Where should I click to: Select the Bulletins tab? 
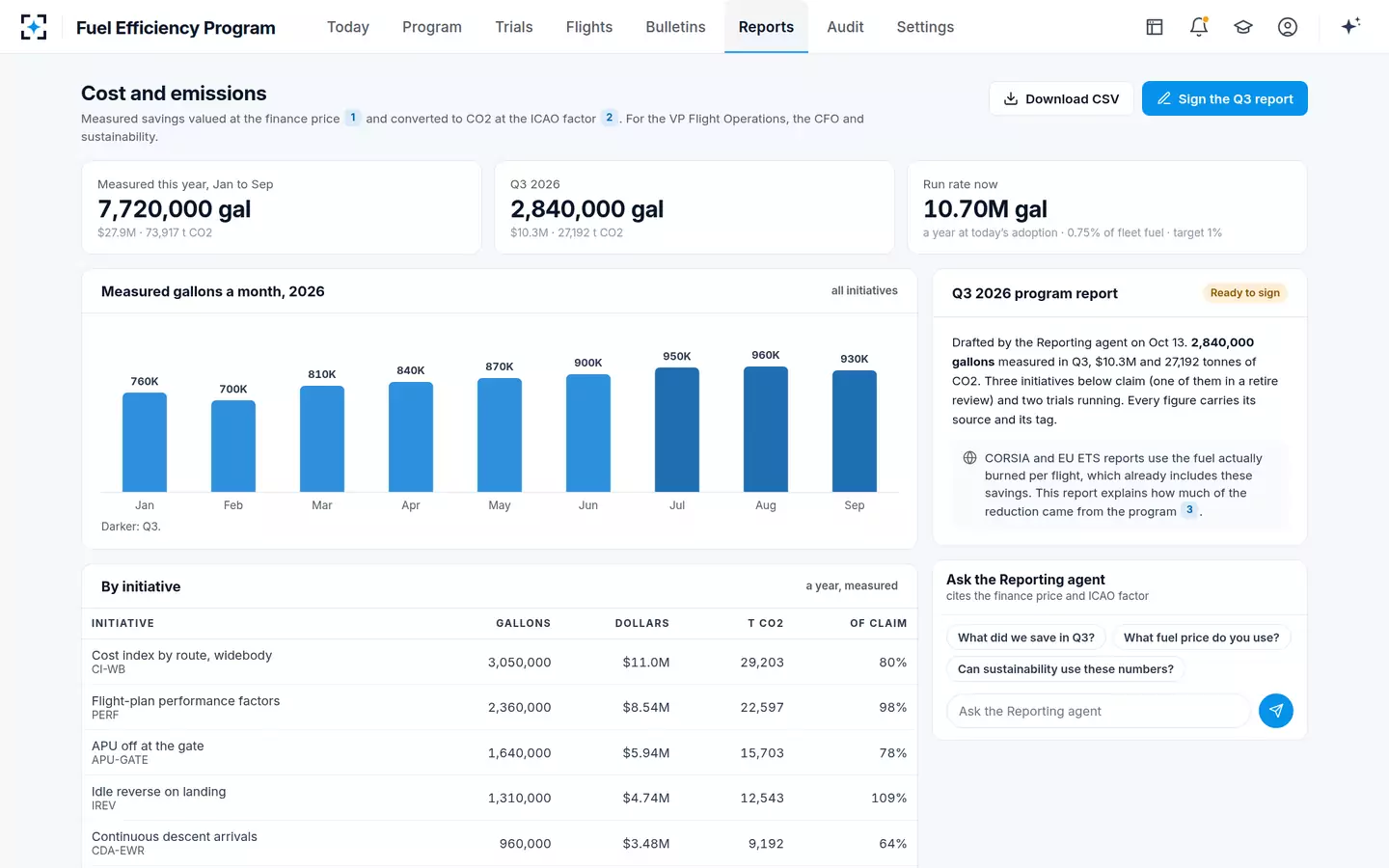point(675,27)
